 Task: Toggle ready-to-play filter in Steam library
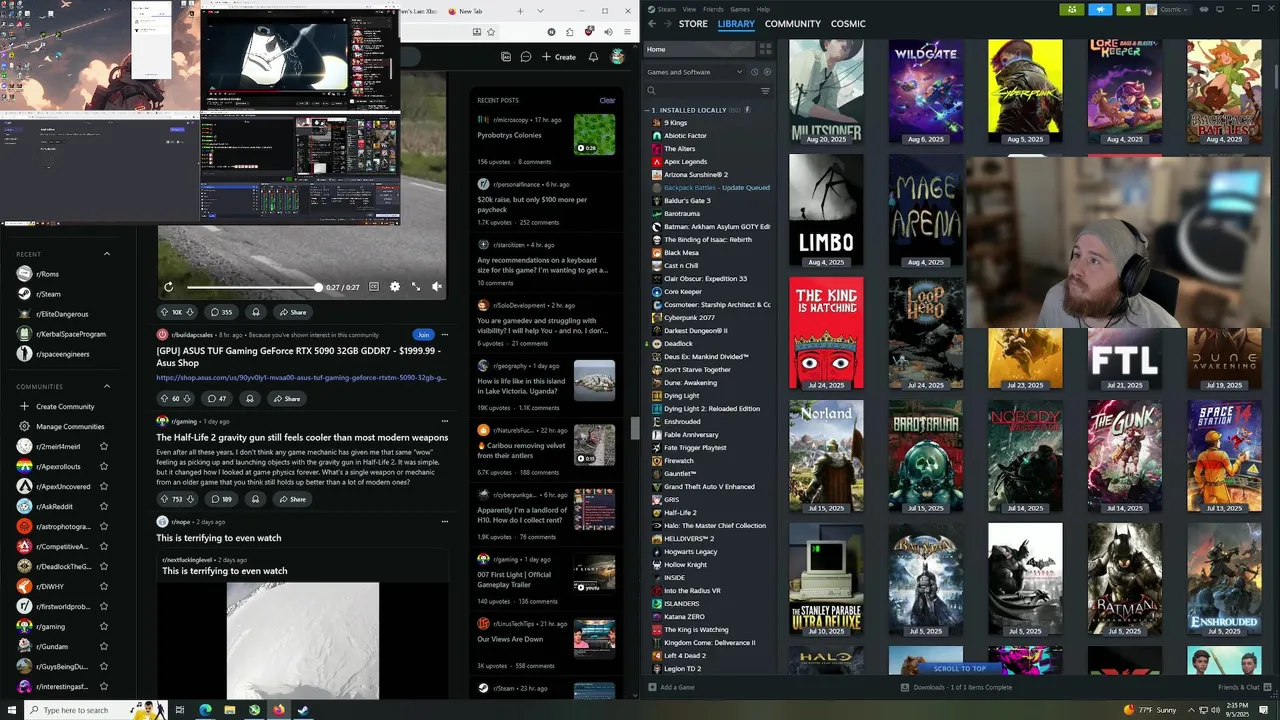pos(767,72)
